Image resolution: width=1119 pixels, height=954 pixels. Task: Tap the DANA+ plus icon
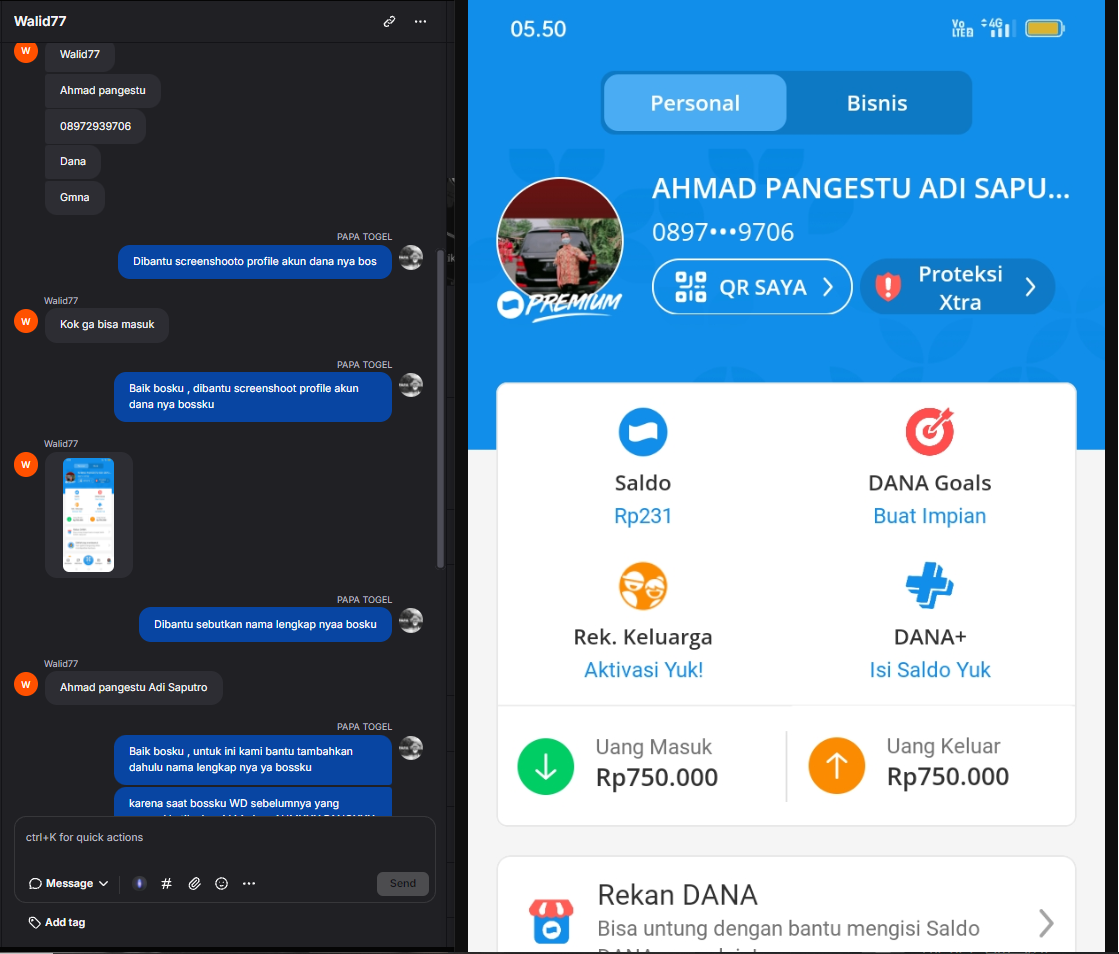tap(930, 585)
